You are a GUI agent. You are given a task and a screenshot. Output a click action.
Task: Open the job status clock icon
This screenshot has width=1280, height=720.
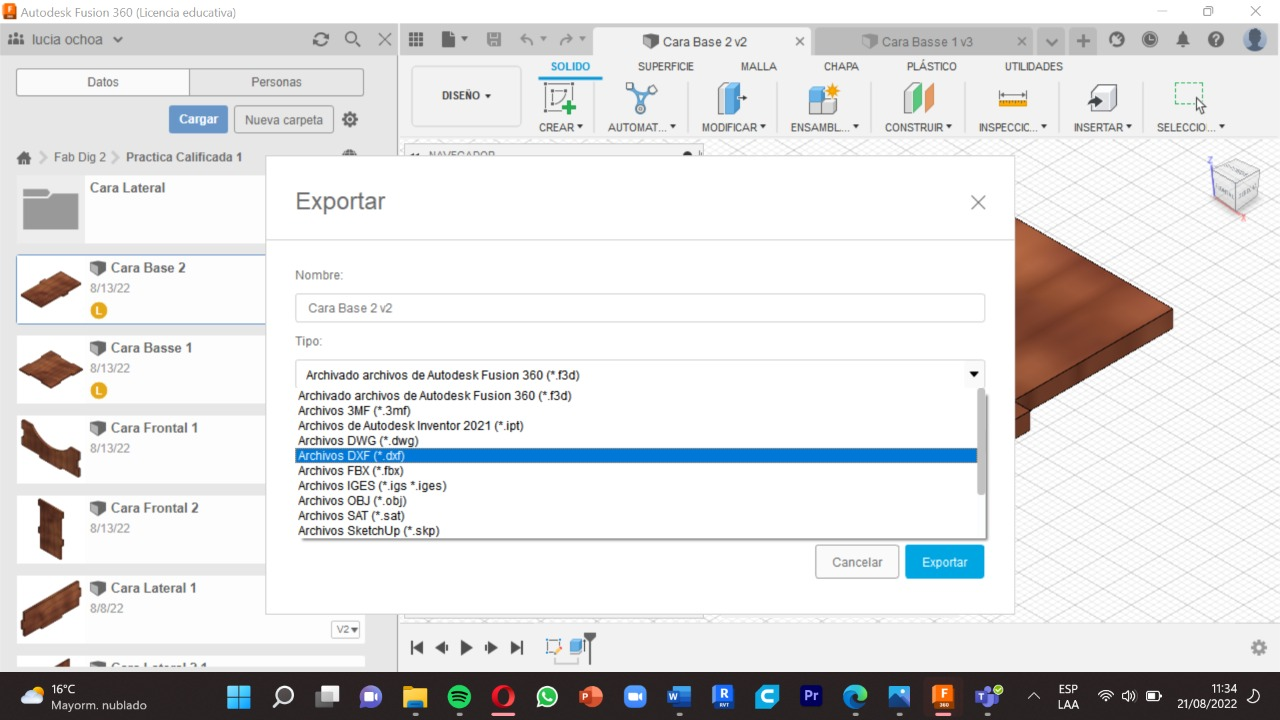[x=1150, y=40]
